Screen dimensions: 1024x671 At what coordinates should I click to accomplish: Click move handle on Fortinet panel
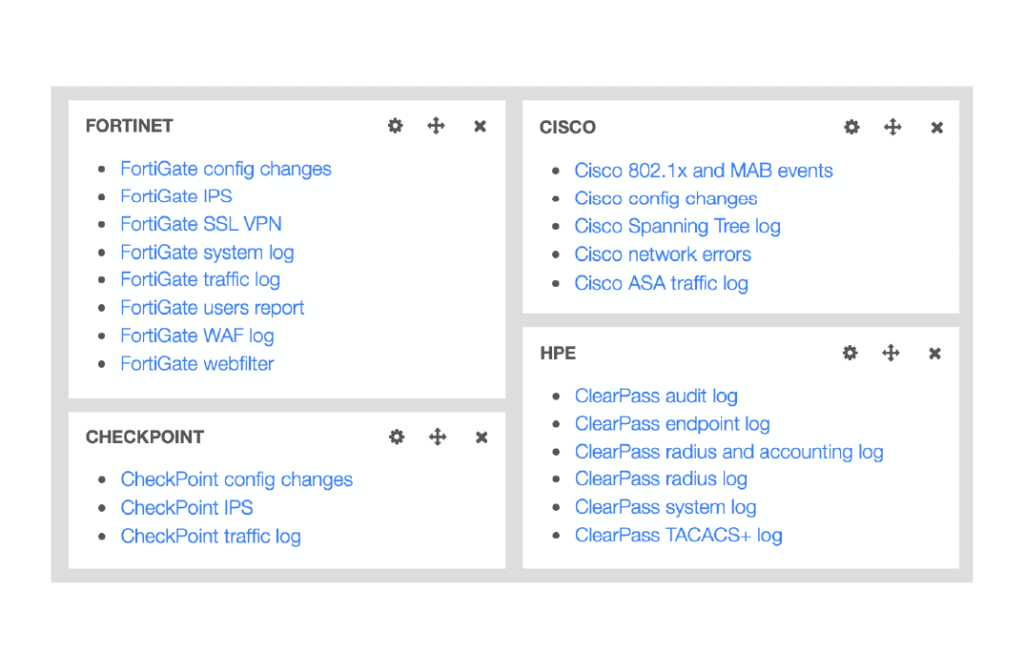click(436, 126)
